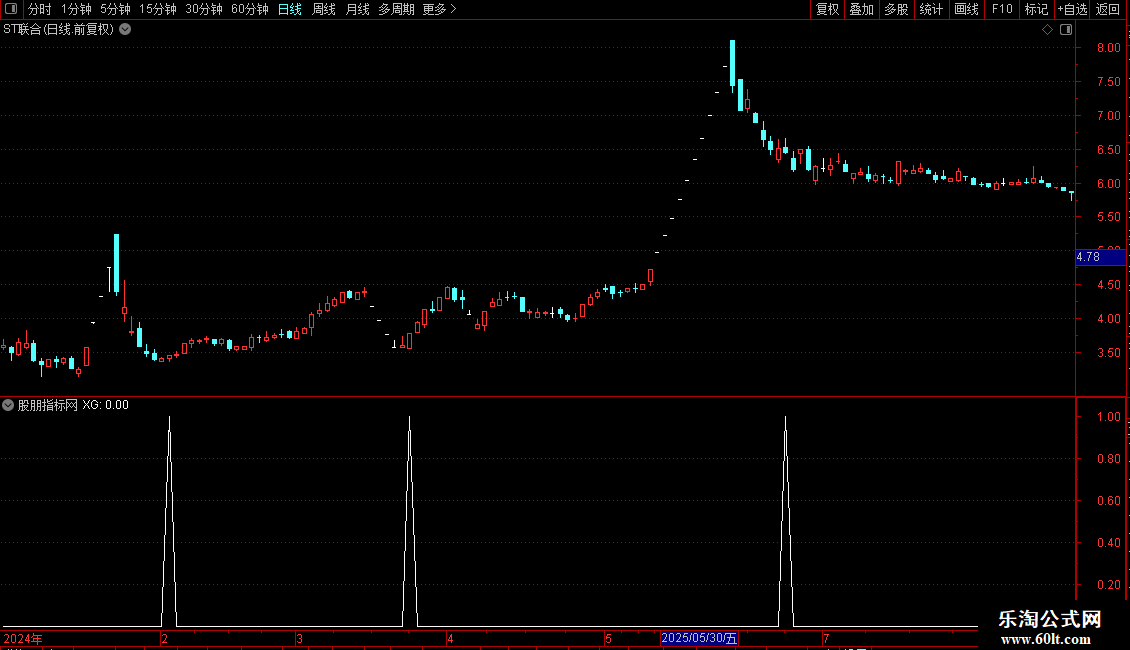Click the diamond icon in chart corner

click(x=1048, y=30)
